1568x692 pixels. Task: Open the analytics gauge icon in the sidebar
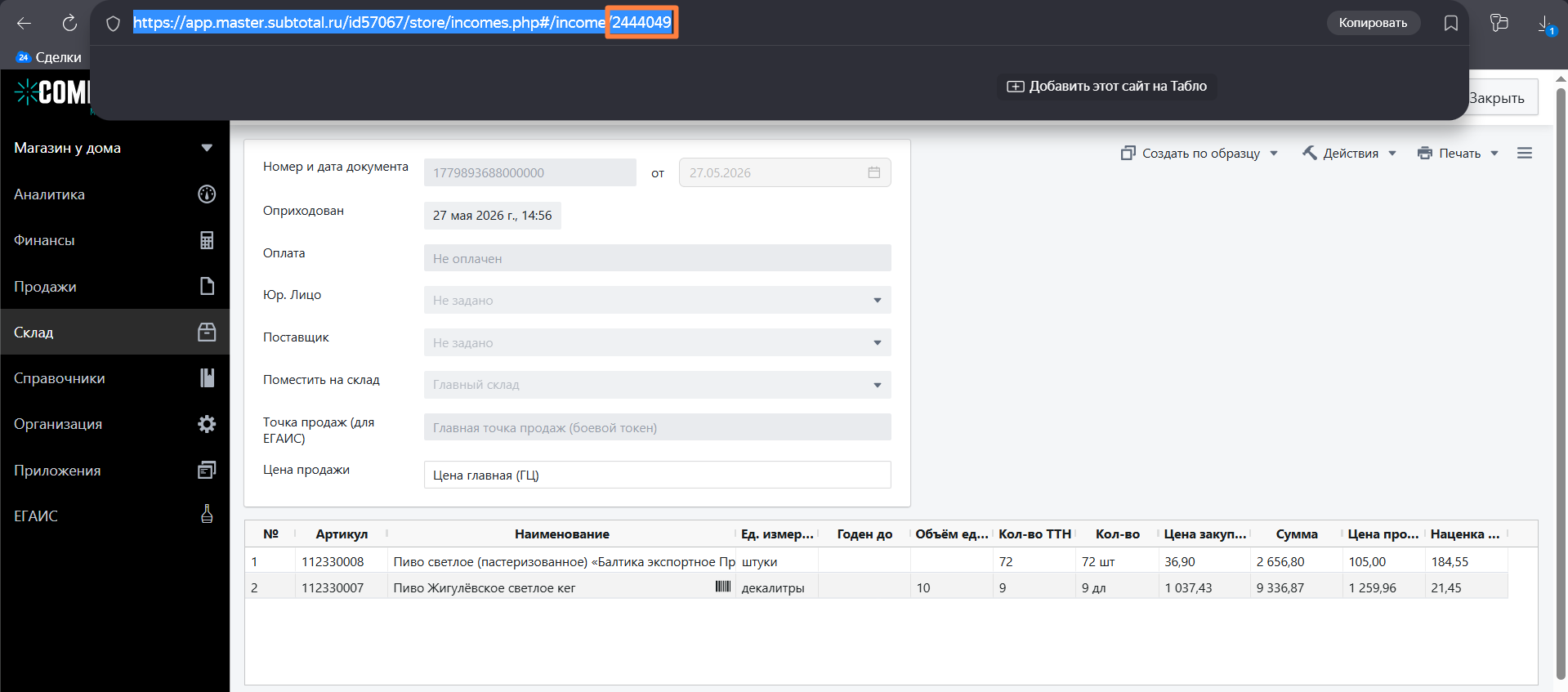coord(207,194)
